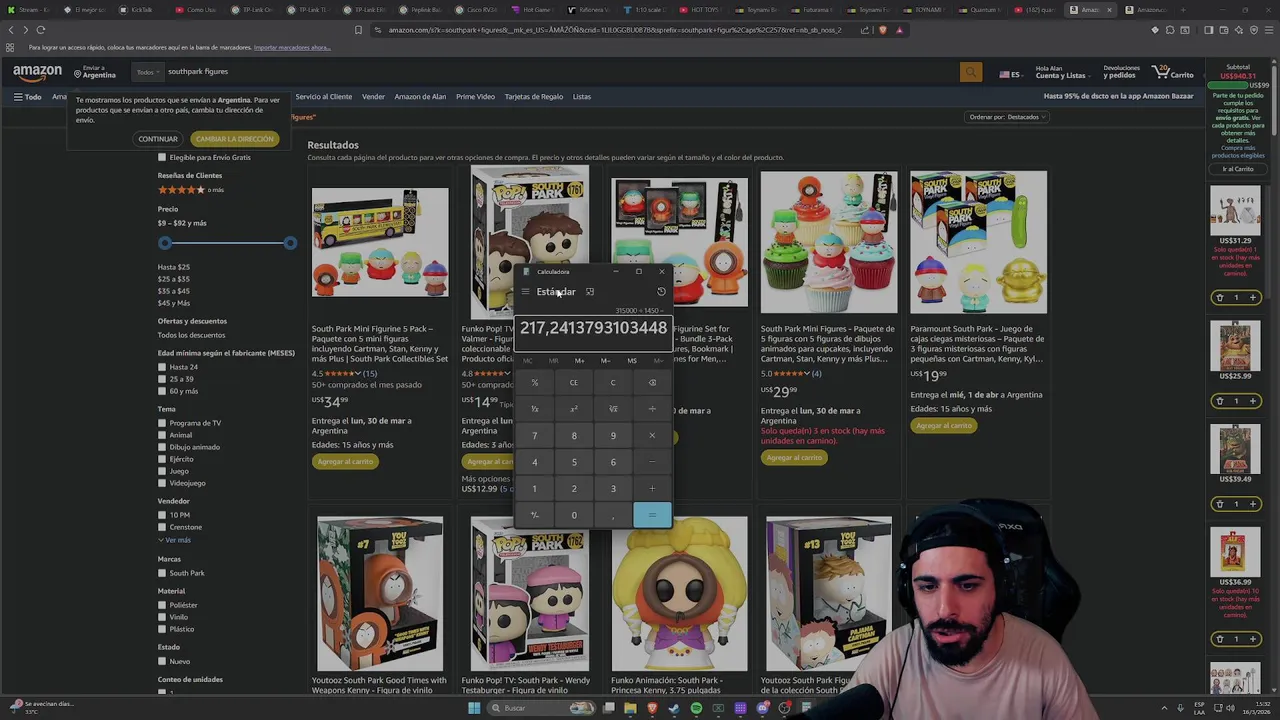Open the Amazon cart icon
This screenshot has width=1280, height=720.
[1172, 72]
